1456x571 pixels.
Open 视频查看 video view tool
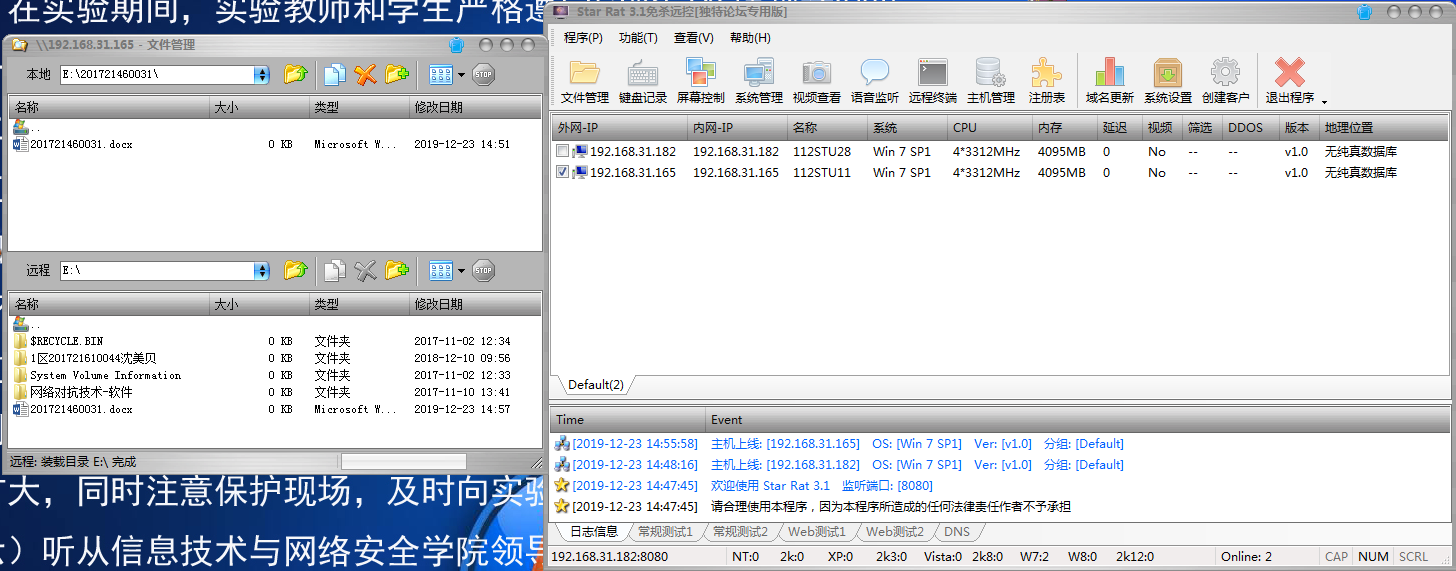[x=817, y=82]
